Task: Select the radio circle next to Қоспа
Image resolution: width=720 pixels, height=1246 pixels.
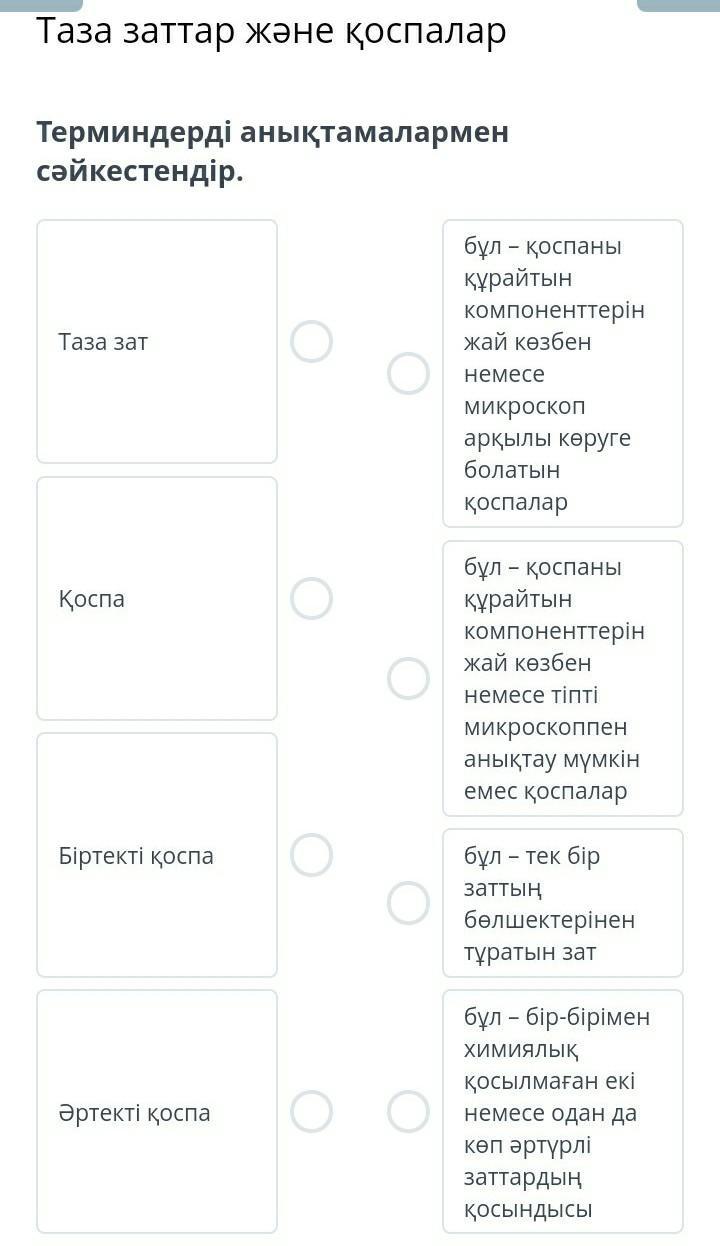Action: click(311, 598)
